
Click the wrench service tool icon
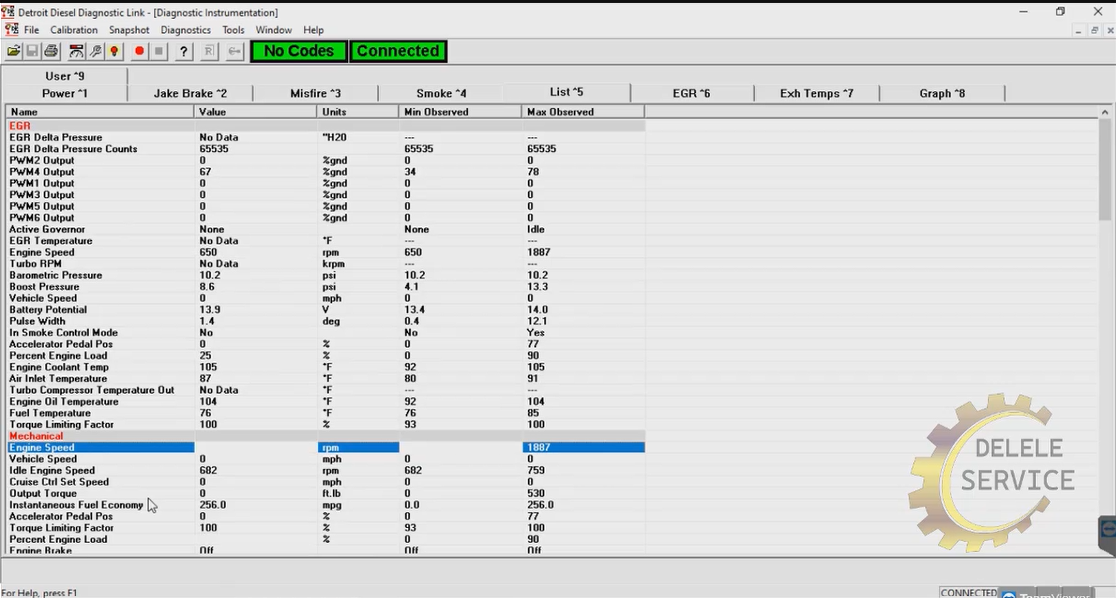(x=95, y=51)
